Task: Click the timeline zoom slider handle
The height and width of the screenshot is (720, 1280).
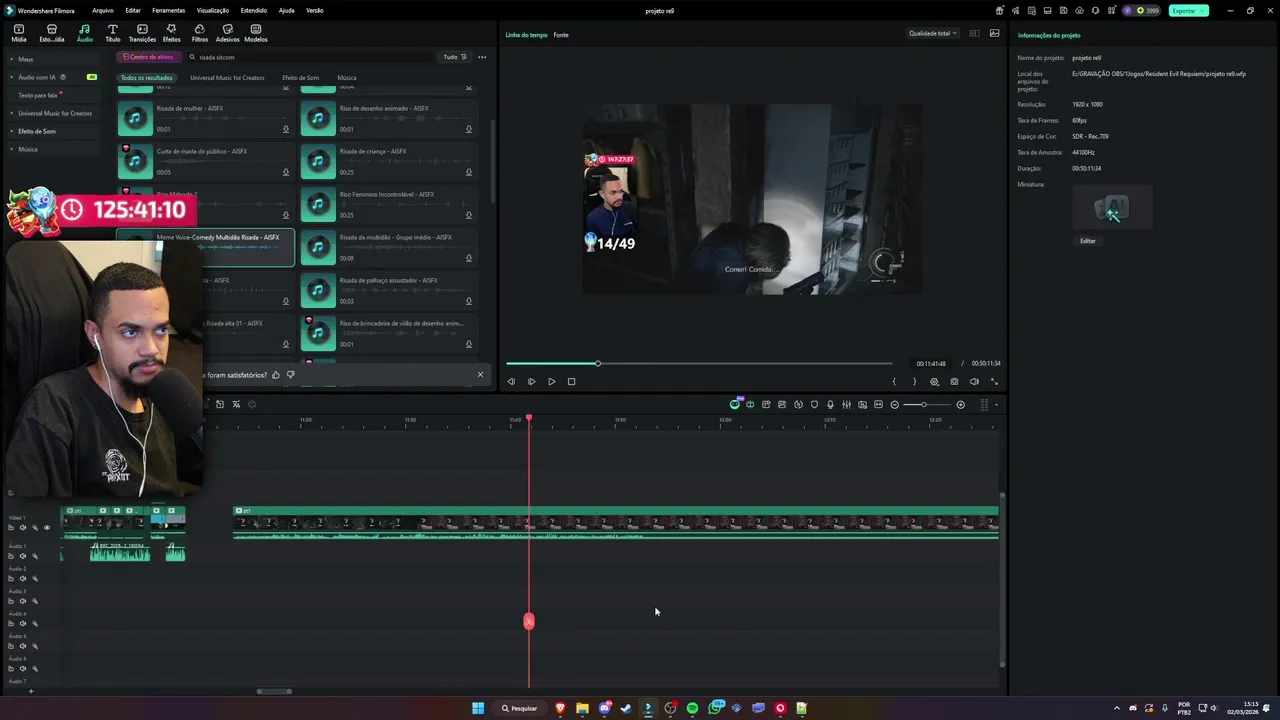Action: point(924,405)
